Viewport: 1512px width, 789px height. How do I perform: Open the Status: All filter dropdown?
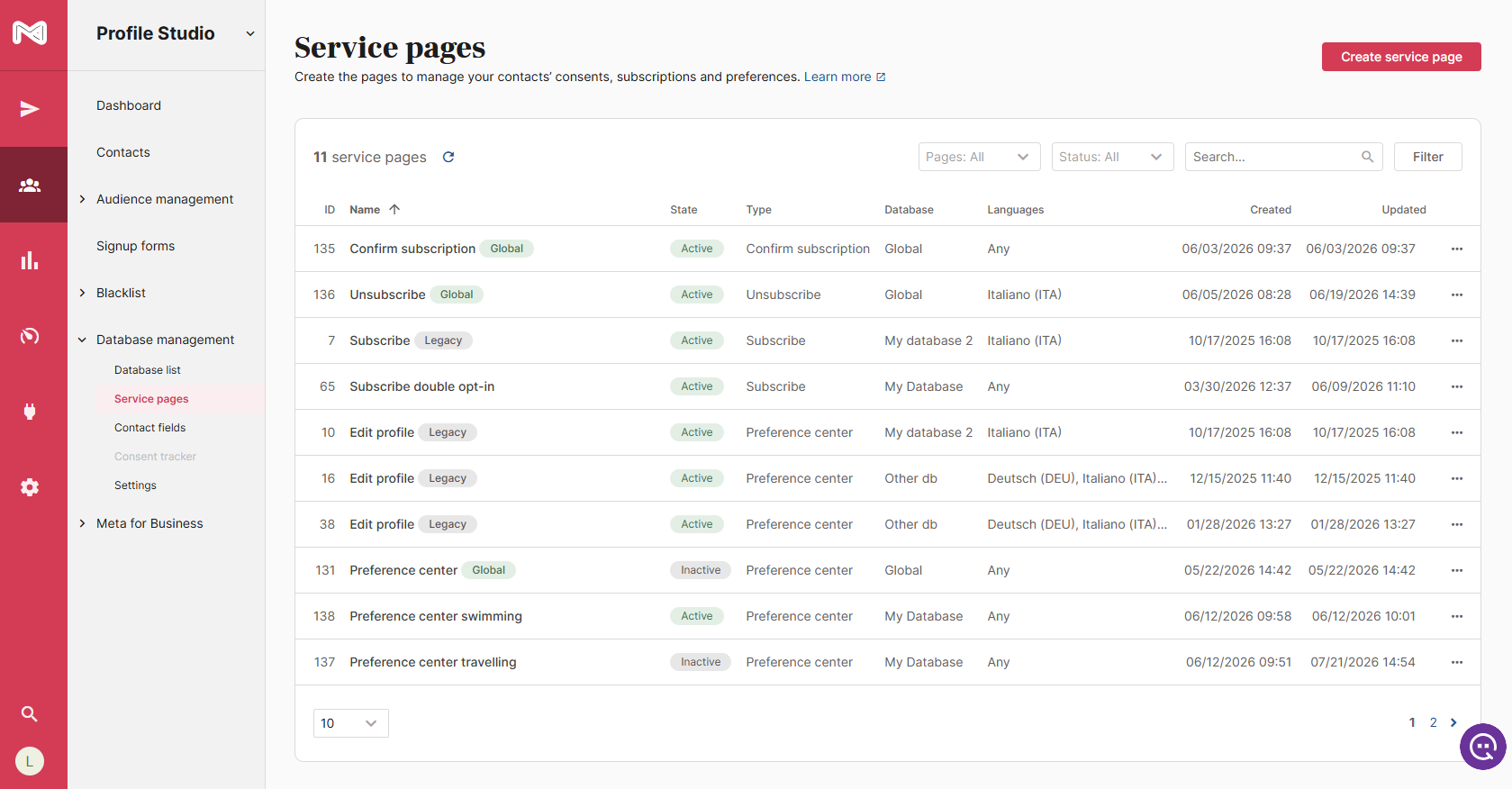[1113, 157]
